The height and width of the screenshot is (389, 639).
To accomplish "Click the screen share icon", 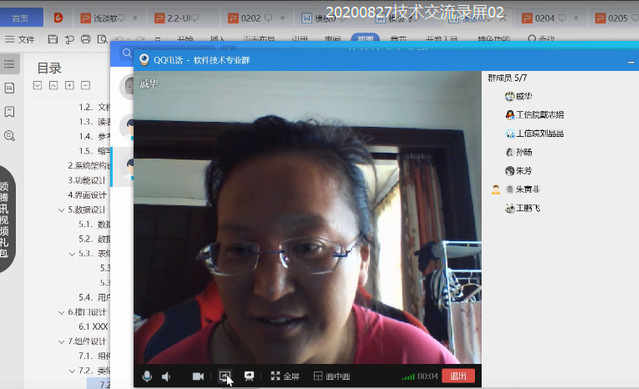I will coord(225,376).
